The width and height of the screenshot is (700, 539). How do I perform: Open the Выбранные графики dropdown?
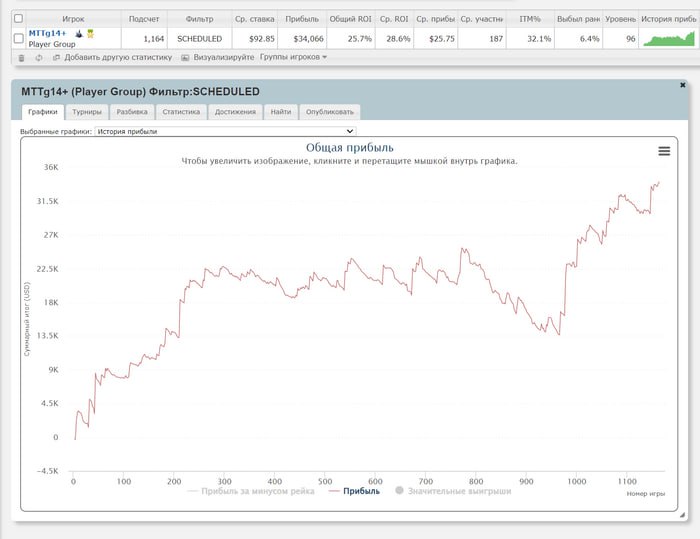coord(224,131)
